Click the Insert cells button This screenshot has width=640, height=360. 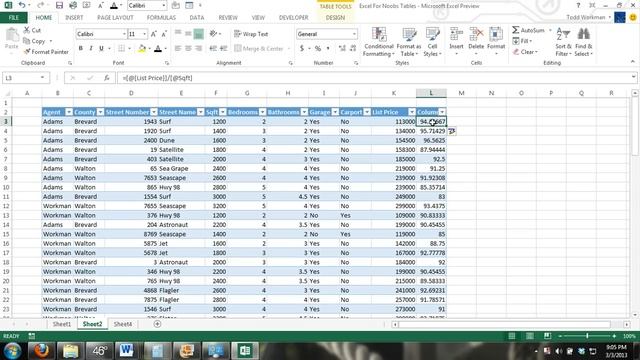tap(456, 42)
